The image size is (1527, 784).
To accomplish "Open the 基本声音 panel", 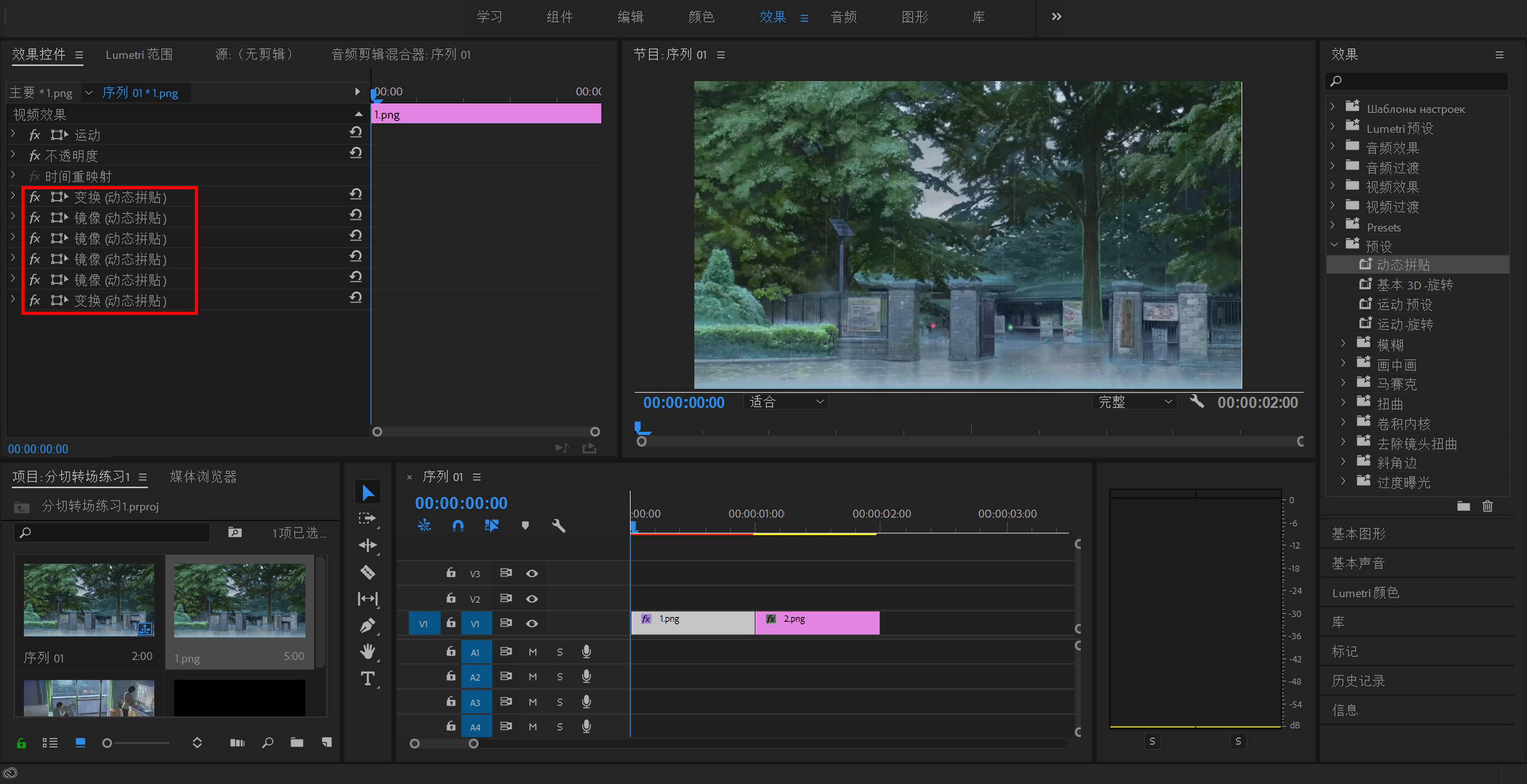I will [x=1358, y=563].
